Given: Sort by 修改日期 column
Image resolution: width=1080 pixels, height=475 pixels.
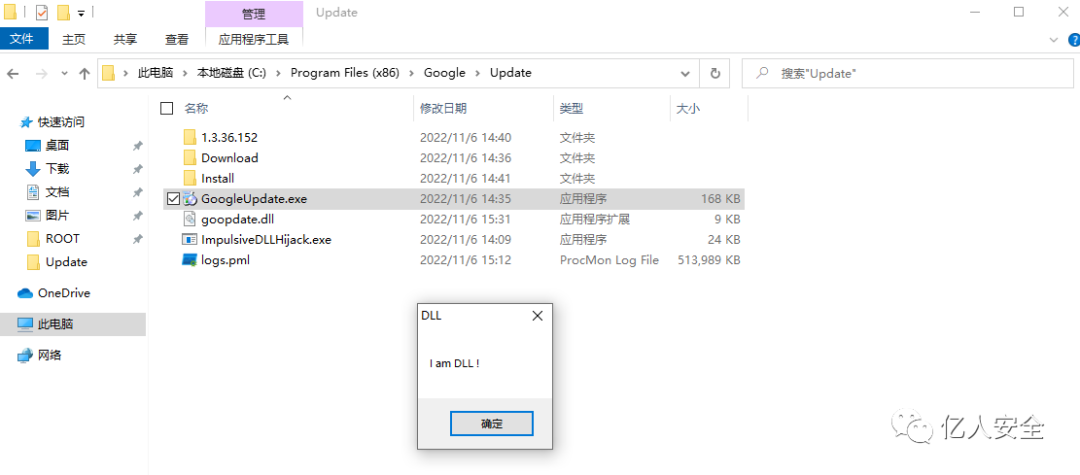Looking at the screenshot, I should [x=443, y=108].
